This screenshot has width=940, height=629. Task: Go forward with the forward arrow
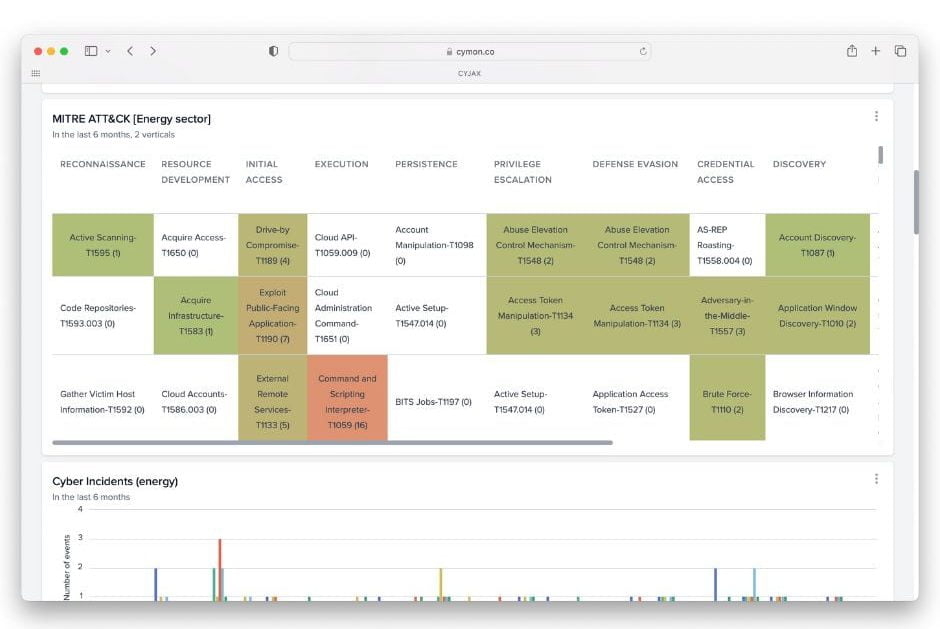click(x=153, y=51)
